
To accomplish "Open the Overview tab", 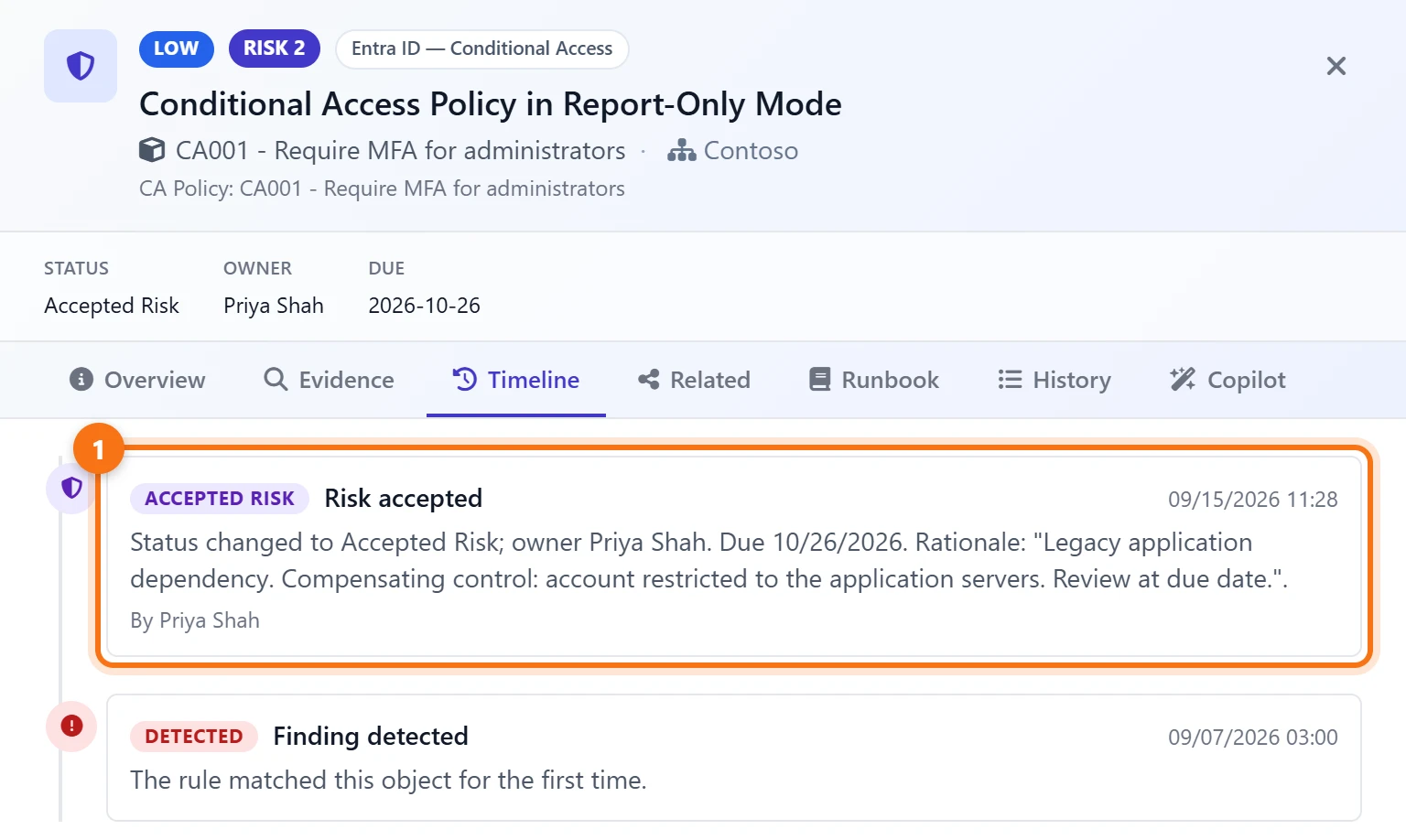I will [137, 380].
